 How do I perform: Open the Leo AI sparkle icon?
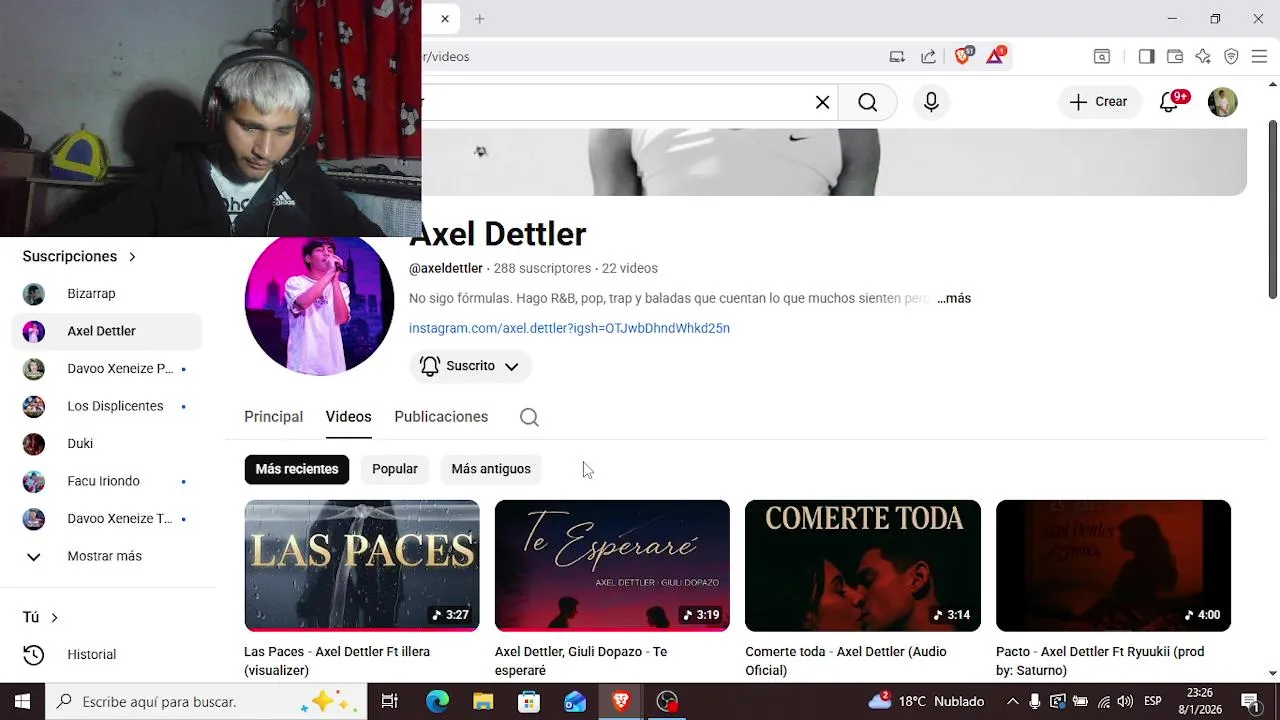1203,57
